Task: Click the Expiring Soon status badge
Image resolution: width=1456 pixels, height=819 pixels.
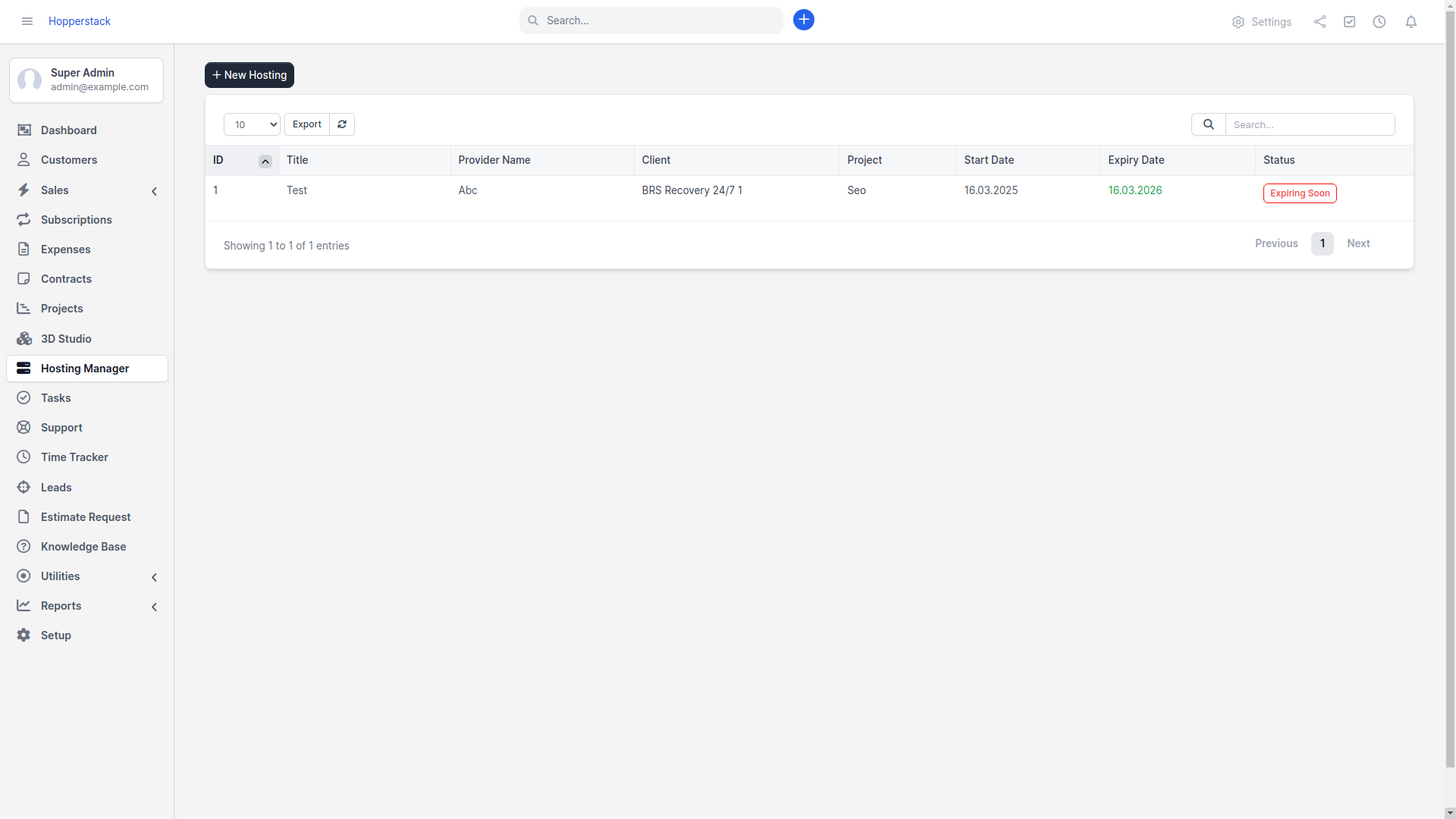Action: [x=1299, y=193]
